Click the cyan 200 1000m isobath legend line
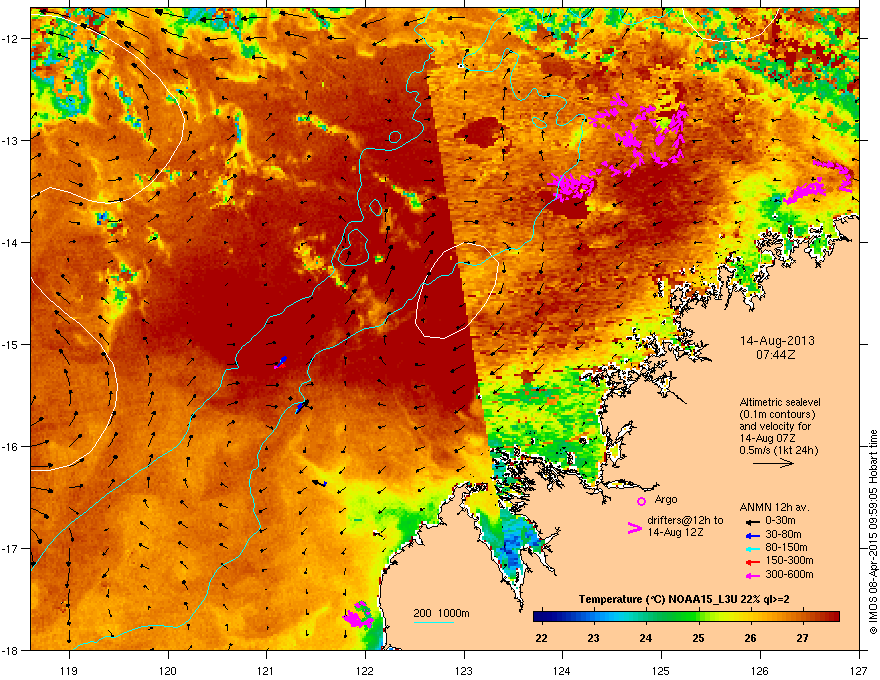880x680 pixels. (x=433, y=622)
